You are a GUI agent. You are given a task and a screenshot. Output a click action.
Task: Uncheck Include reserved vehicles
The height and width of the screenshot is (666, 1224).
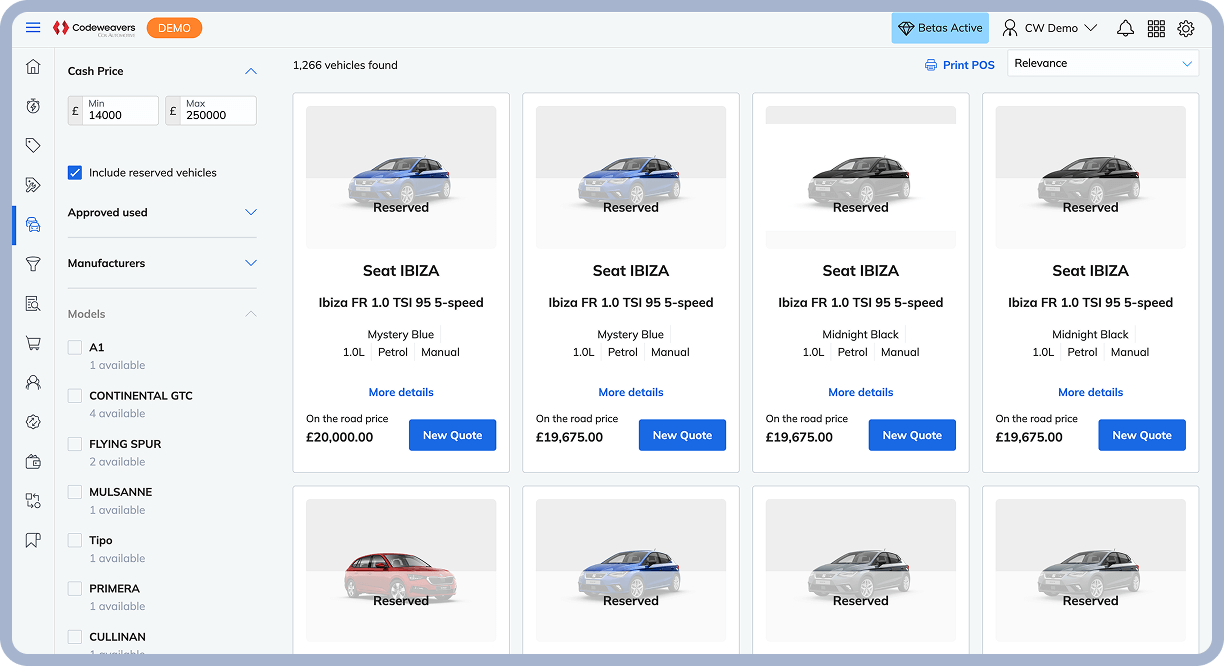(75, 173)
